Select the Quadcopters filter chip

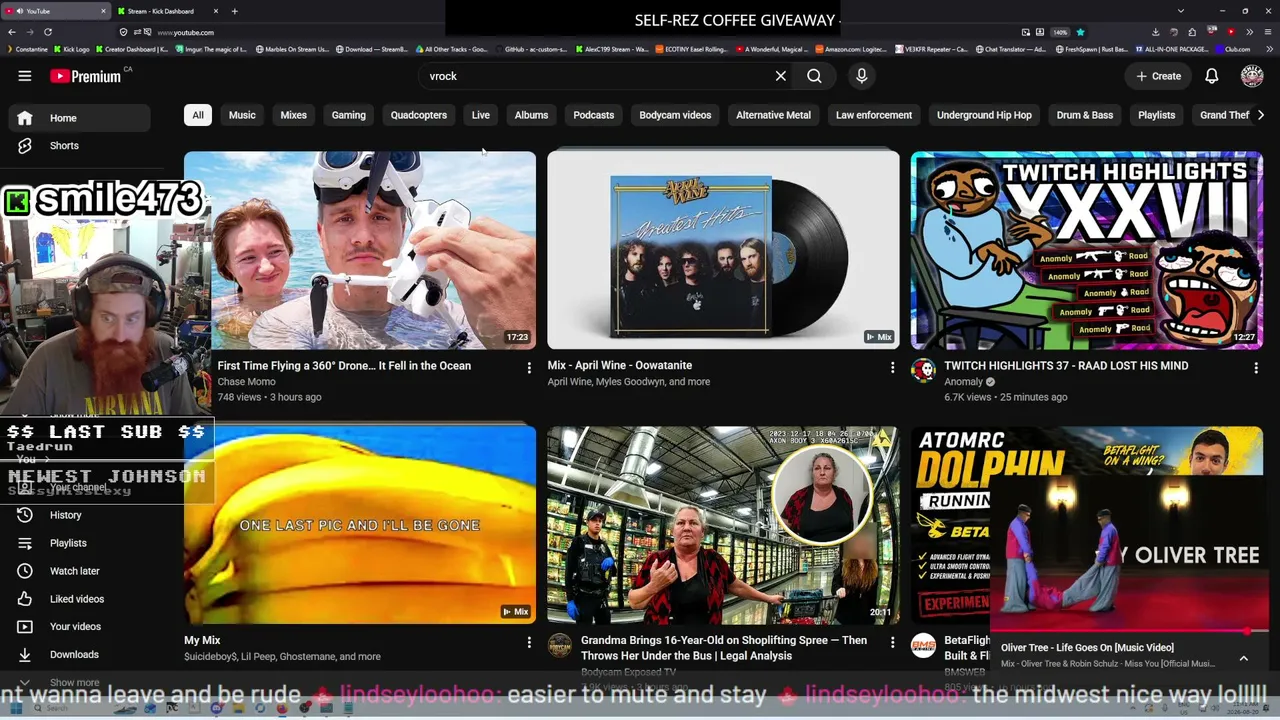click(418, 115)
